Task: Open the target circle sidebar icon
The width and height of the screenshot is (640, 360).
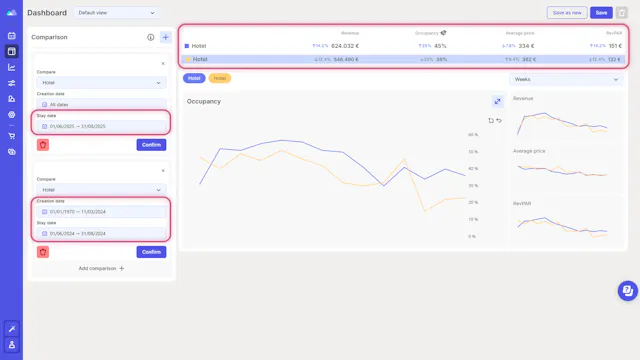Action: point(11,115)
